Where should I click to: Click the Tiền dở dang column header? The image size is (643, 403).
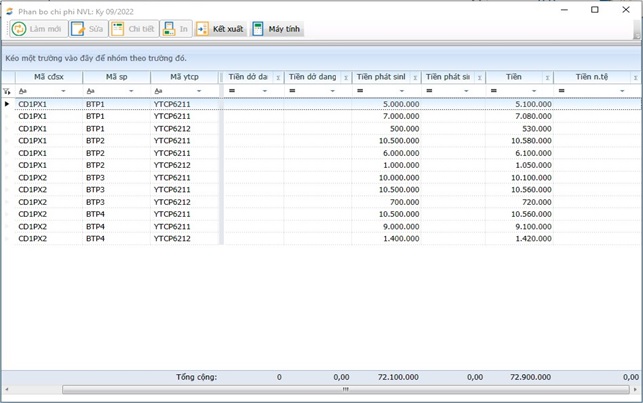click(312, 77)
